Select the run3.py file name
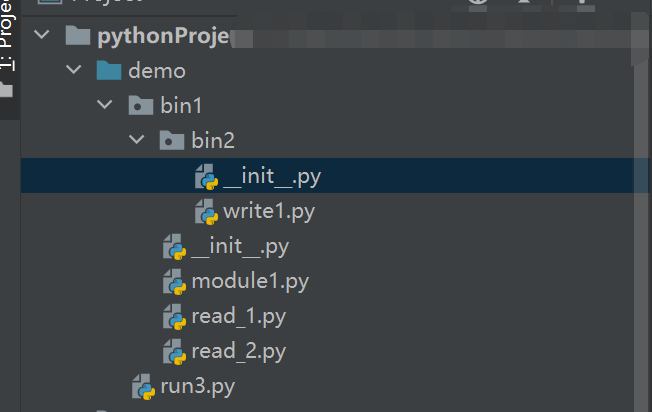Image resolution: width=652 pixels, height=412 pixels. 197,386
